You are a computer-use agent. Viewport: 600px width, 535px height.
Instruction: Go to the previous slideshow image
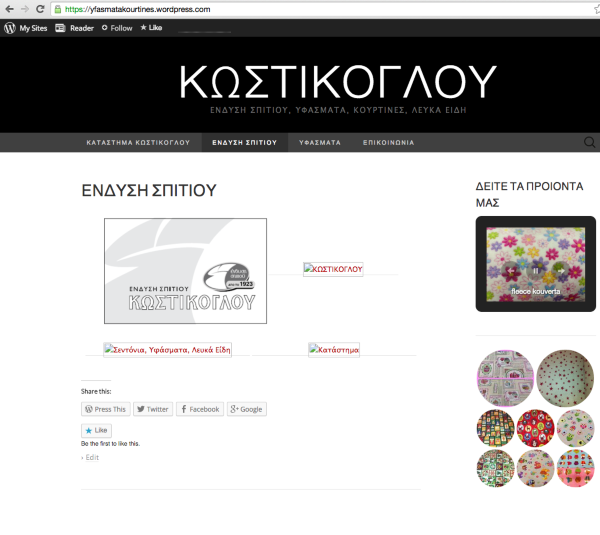510,271
